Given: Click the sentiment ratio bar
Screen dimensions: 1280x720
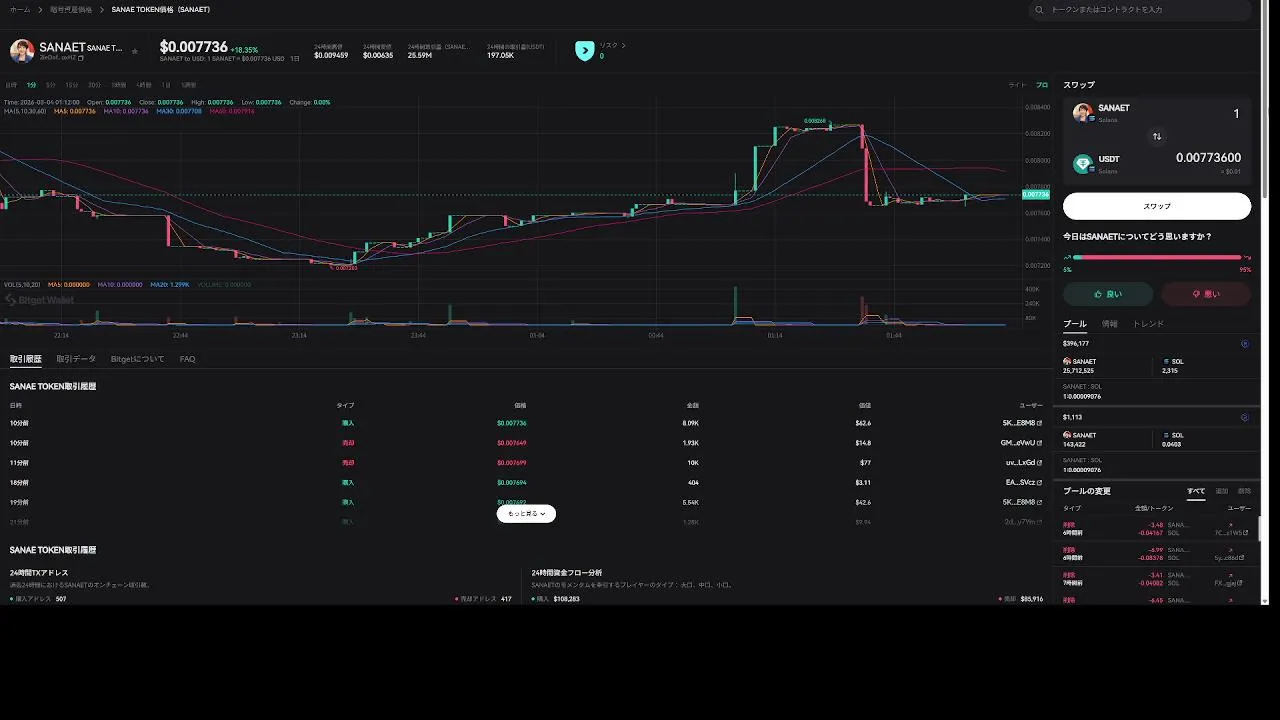Looking at the screenshot, I should click(1157, 257).
